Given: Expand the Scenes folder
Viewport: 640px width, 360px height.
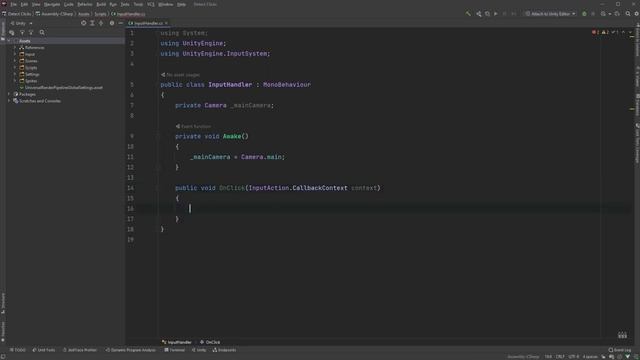Looking at the screenshot, I should tap(16, 61).
